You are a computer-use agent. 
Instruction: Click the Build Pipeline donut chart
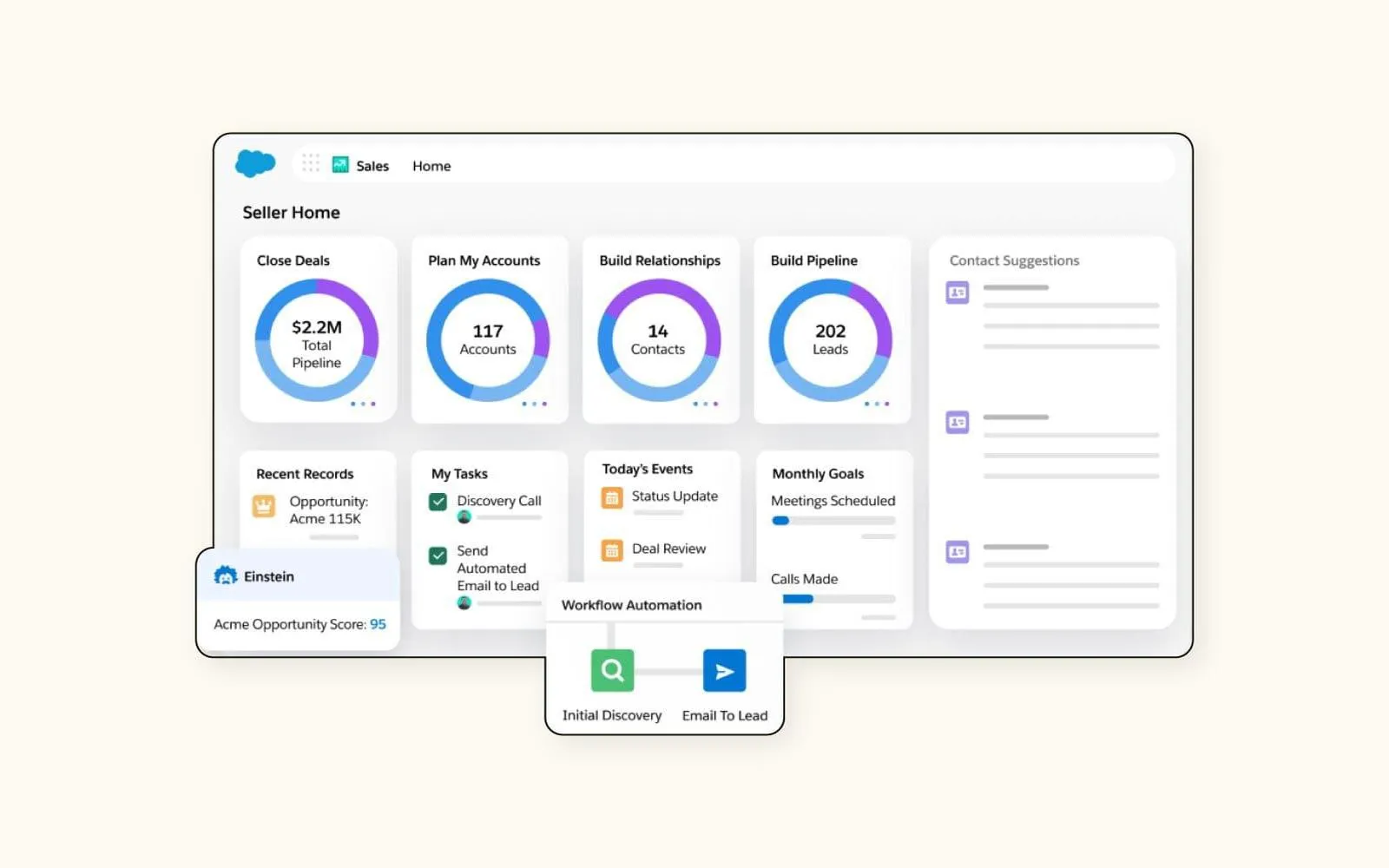831,339
